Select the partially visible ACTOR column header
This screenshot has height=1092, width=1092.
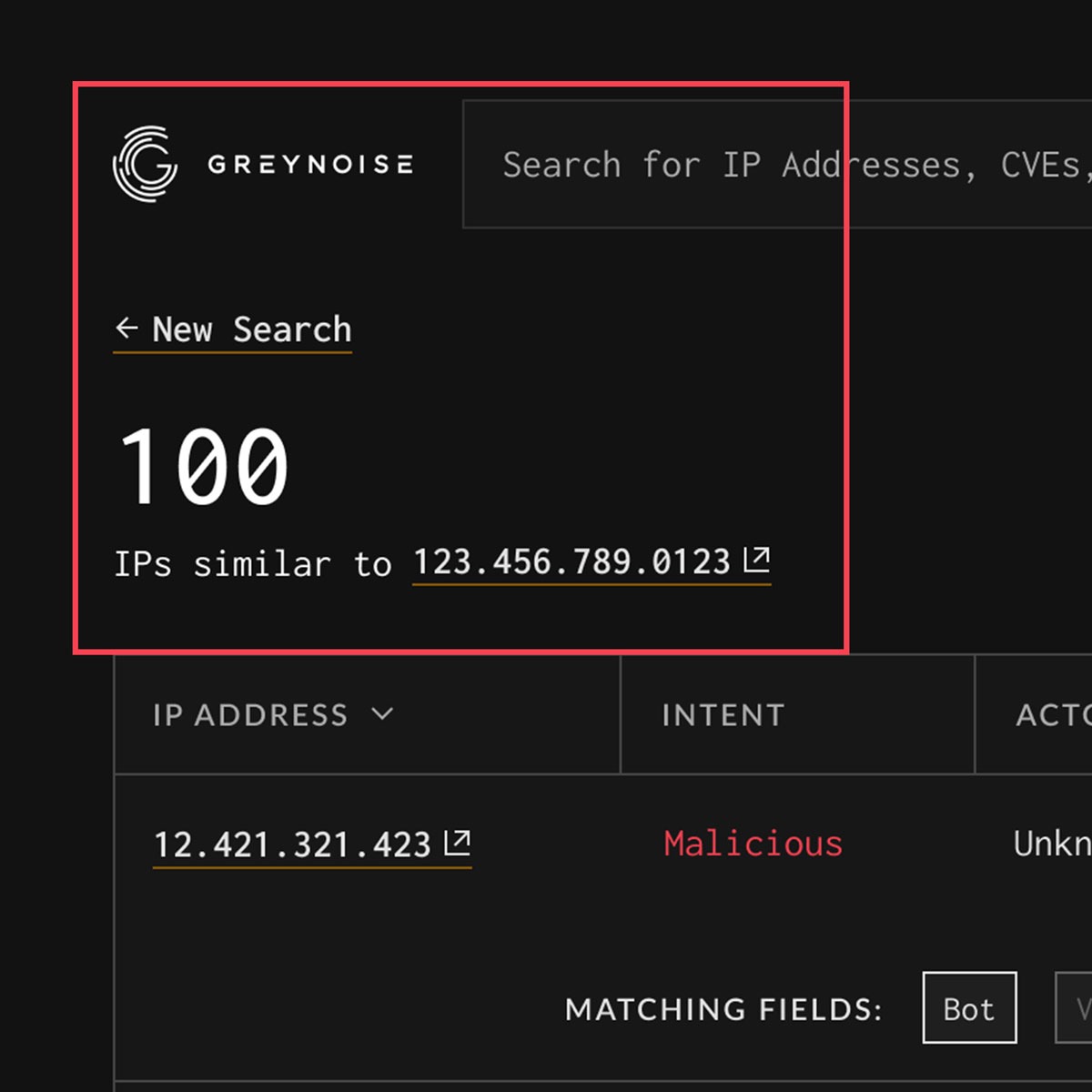pyautogui.click(x=1053, y=715)
